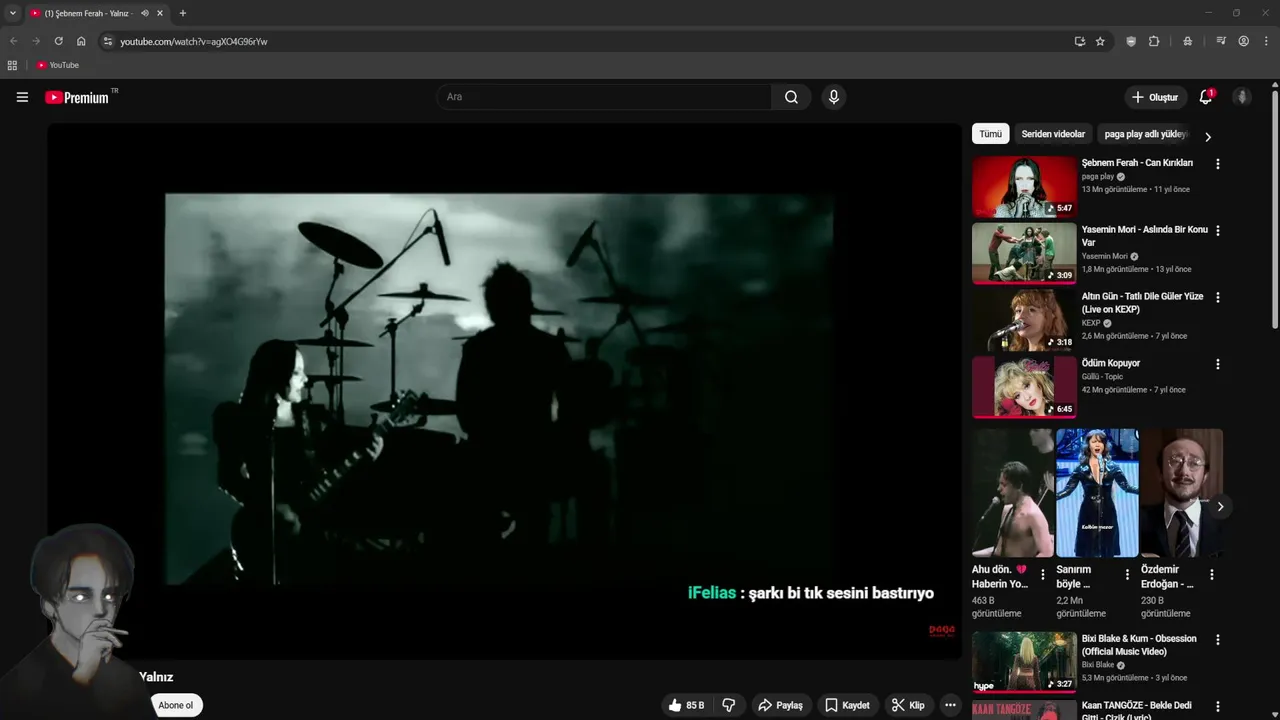
Task: Open options for Bixi Blake Obsession video
Action: click(1217, 640)
